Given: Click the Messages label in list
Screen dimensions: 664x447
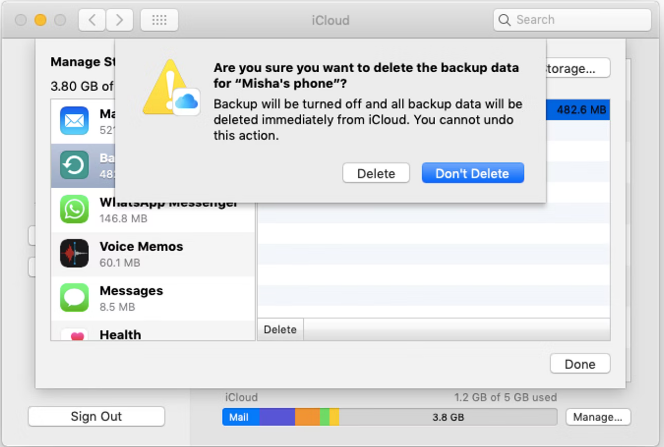Looking at the screenshot, I should click(131, 291).
